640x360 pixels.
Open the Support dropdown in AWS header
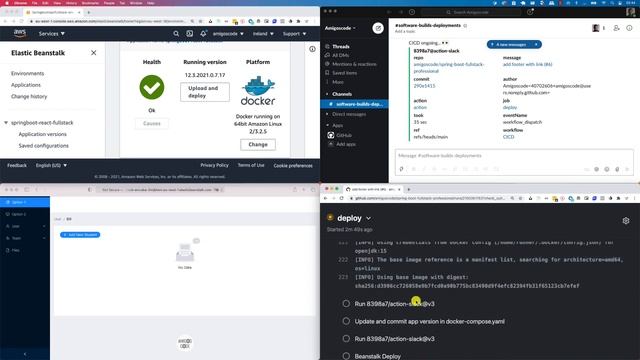coord(295,33)
